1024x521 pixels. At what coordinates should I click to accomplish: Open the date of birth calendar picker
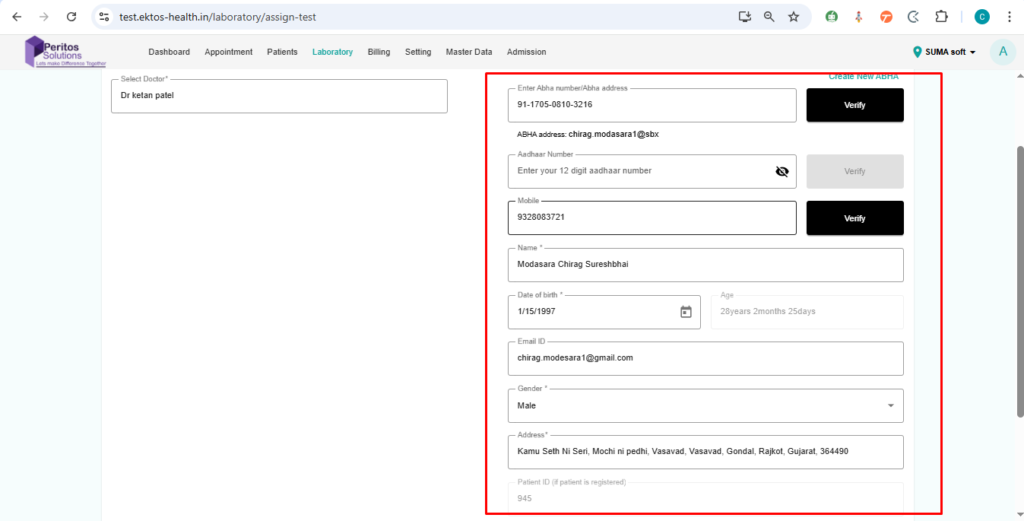coord(686,312)
